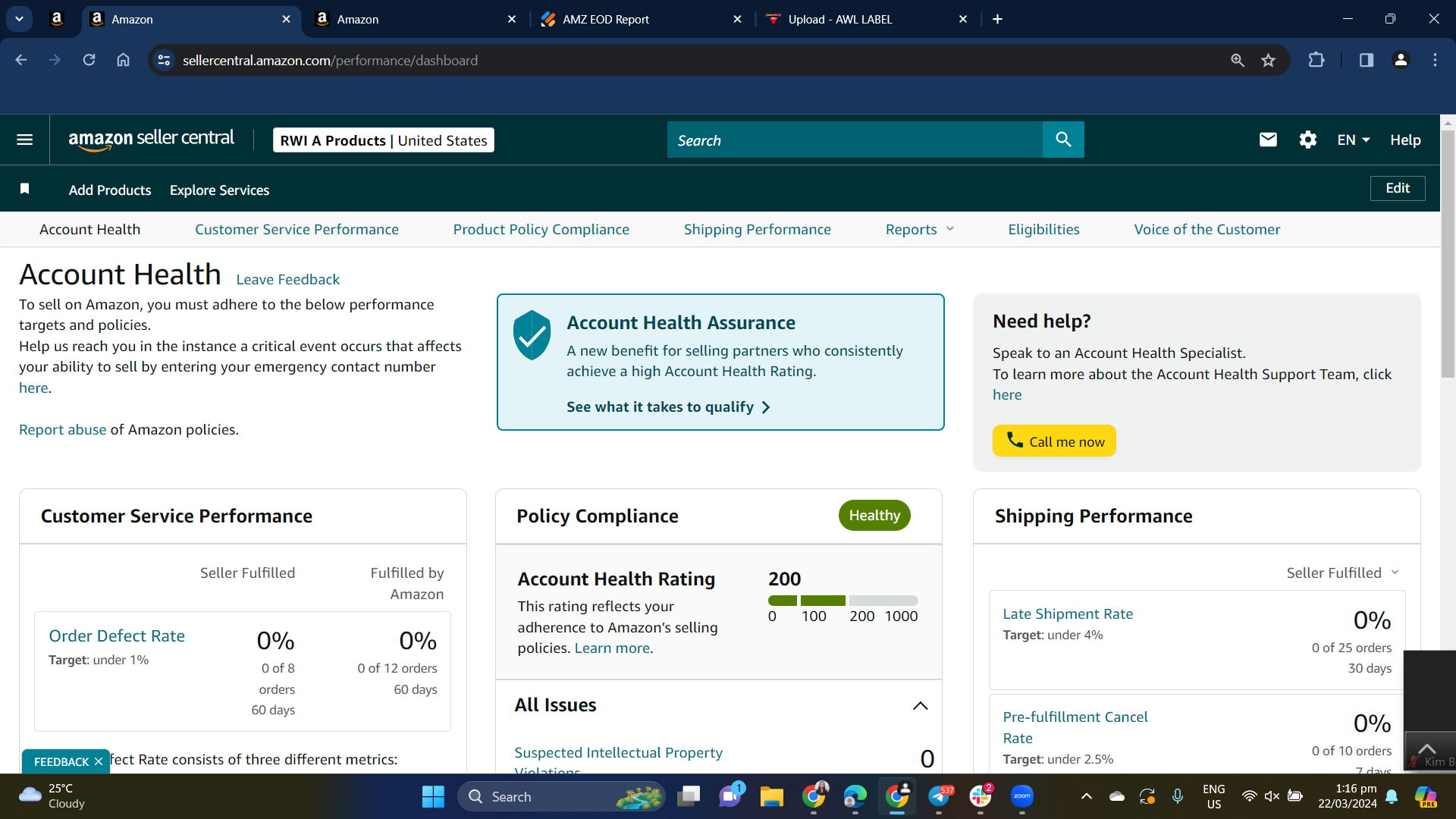Screen dimensions: 1456x819
Task: Click See what it takes to qualify
Action: (668, 407)
